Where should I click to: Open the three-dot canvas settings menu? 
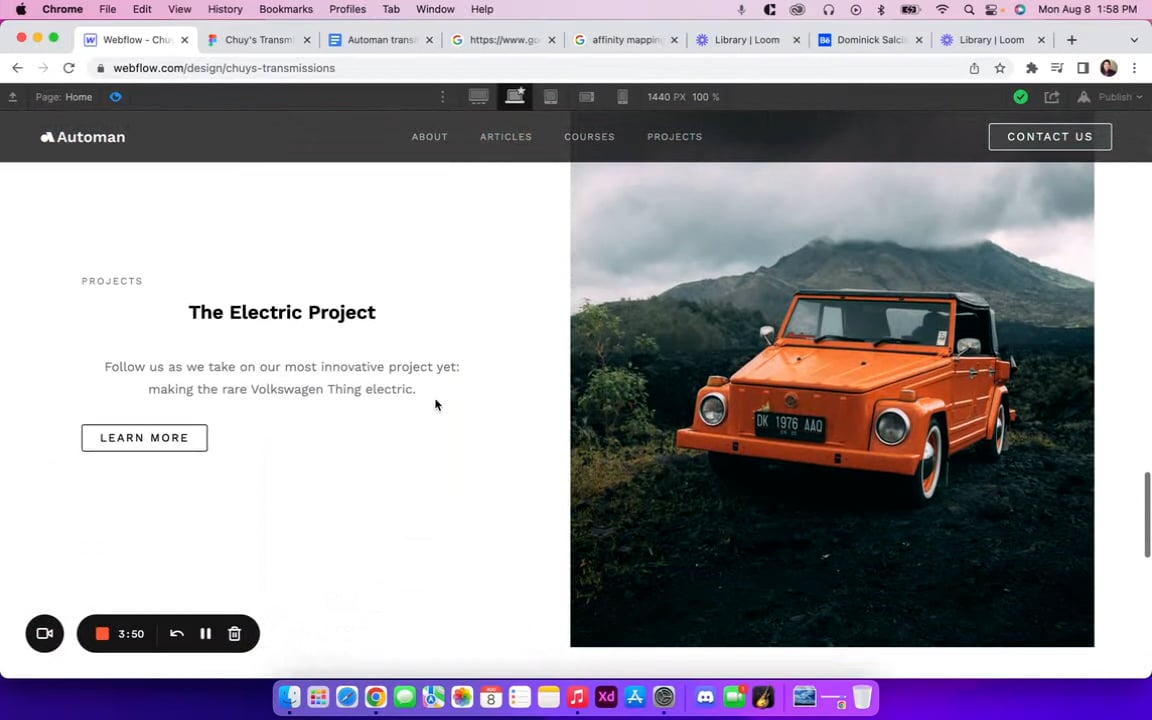[x=442, y=97]
